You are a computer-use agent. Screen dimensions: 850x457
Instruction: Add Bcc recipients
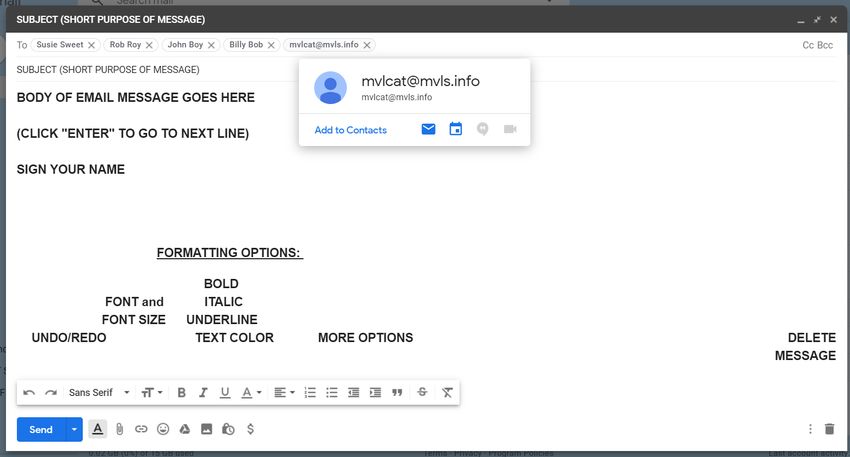(825, 45)
